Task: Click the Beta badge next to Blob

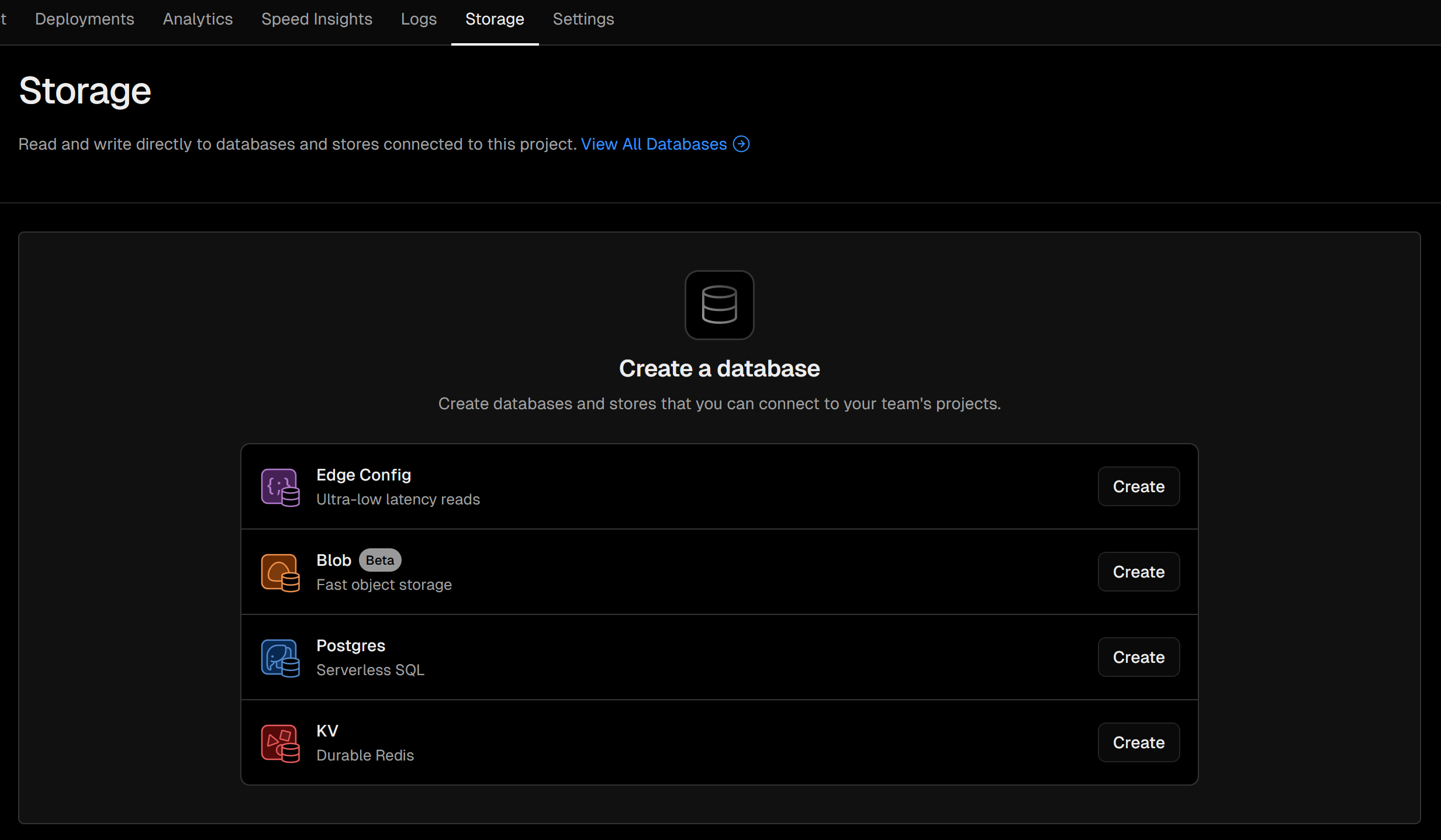Action: coord(379,560)
